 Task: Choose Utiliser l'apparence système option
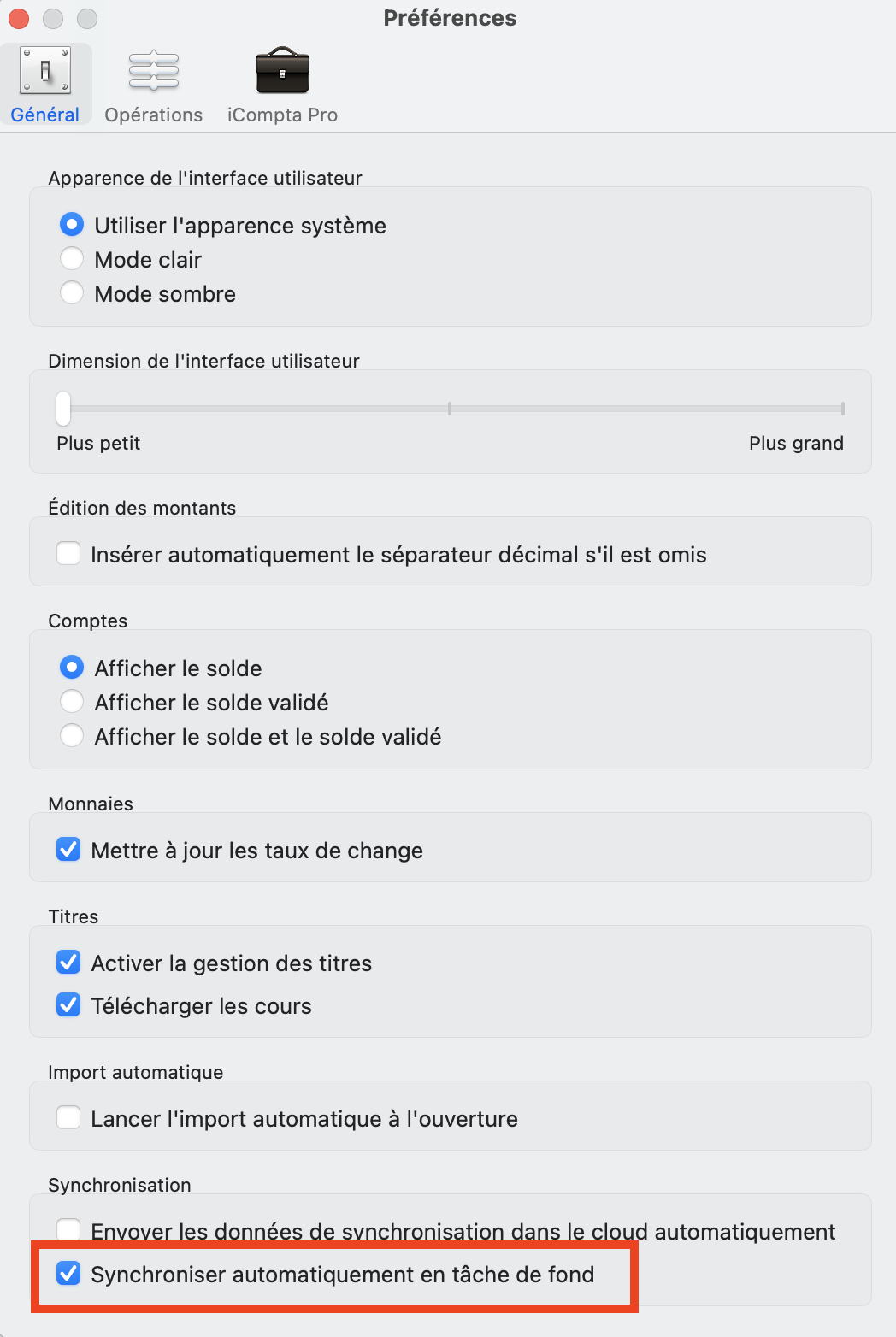(72, 225)
